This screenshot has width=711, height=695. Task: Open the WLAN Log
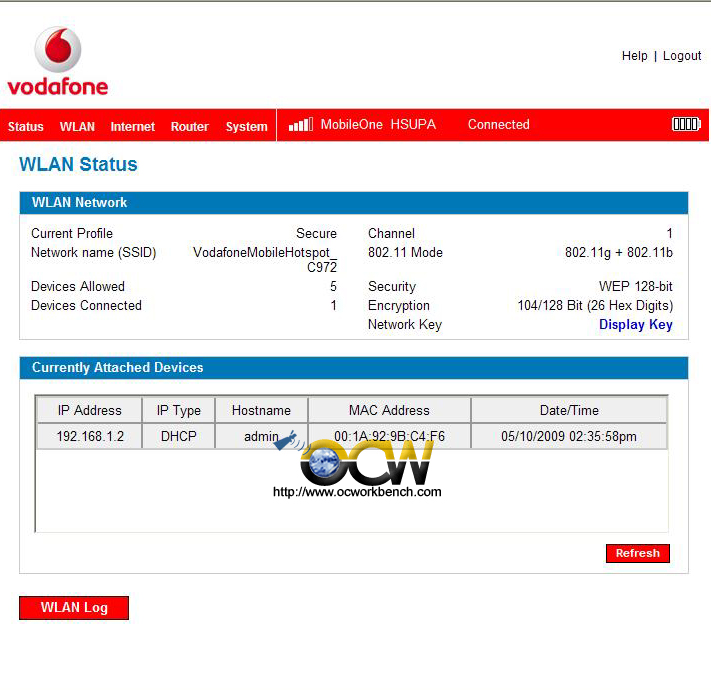[x=74, y=608]
